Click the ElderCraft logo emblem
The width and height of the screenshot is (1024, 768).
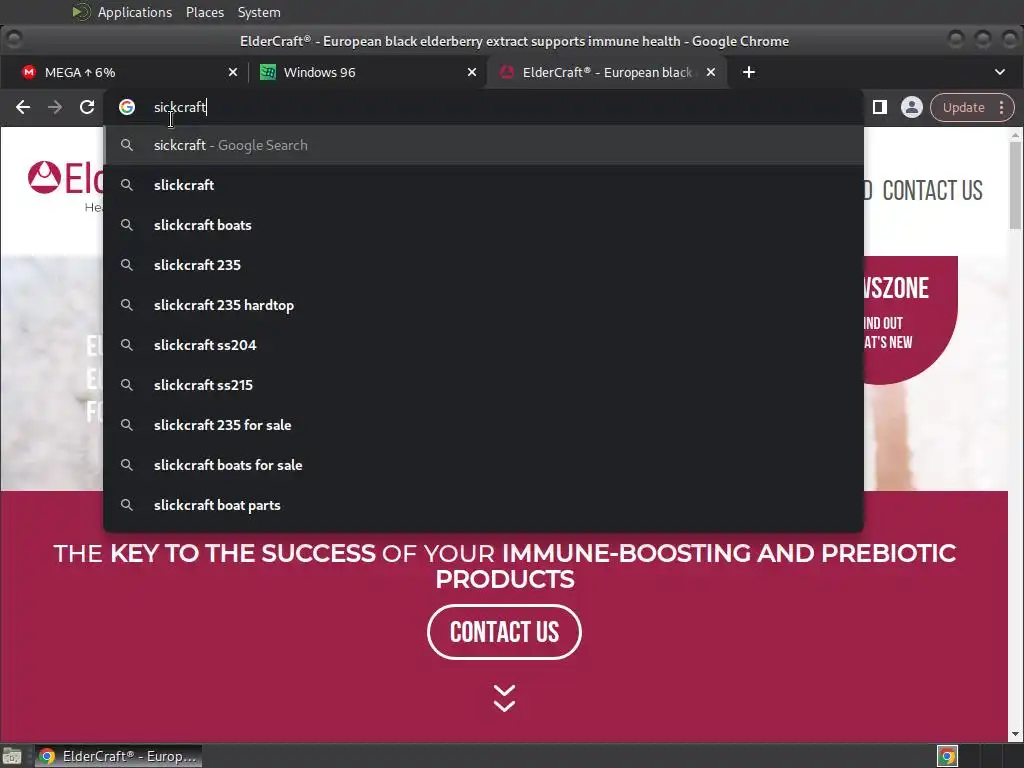click(x=44, y=177)
